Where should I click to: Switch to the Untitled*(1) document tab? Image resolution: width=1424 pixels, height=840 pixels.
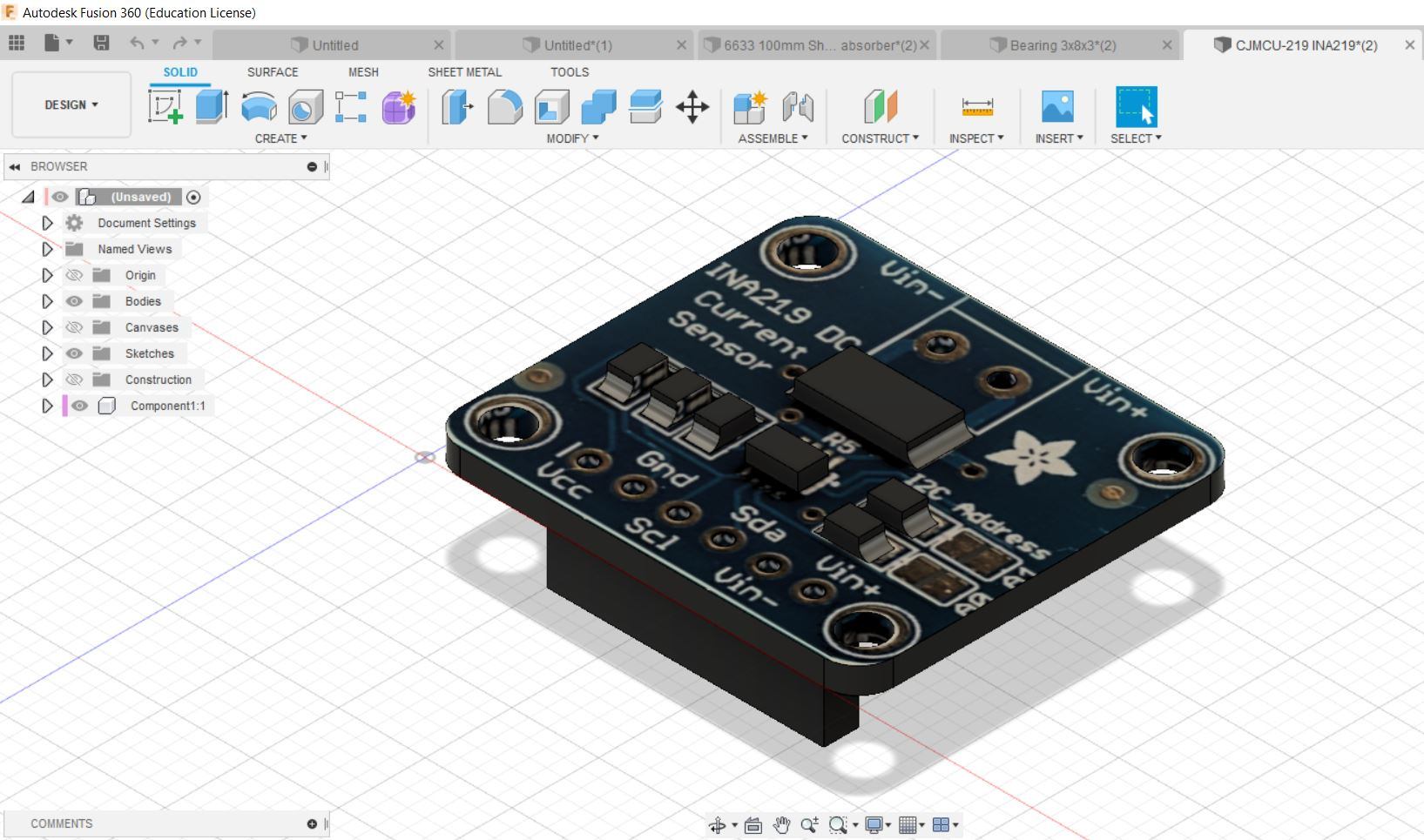point(575,45)
